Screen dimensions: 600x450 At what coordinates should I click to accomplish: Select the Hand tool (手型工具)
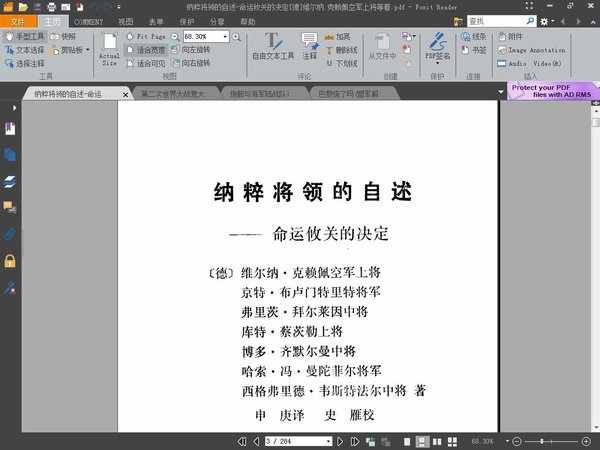tap(25, 37)
